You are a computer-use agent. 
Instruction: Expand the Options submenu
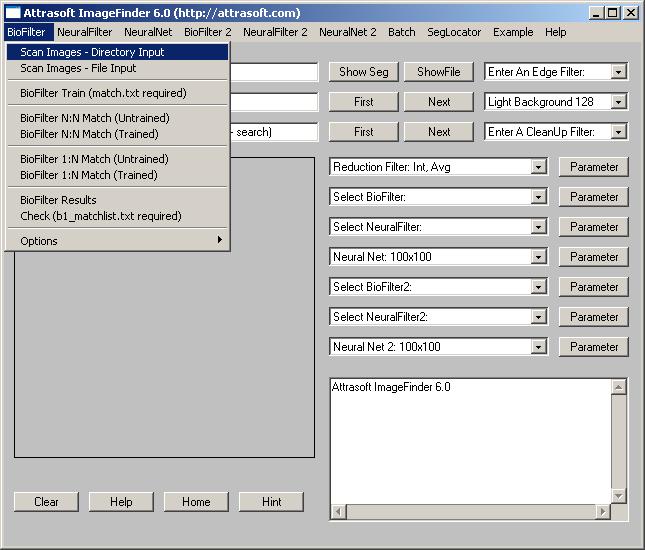(x=118, y=241)
